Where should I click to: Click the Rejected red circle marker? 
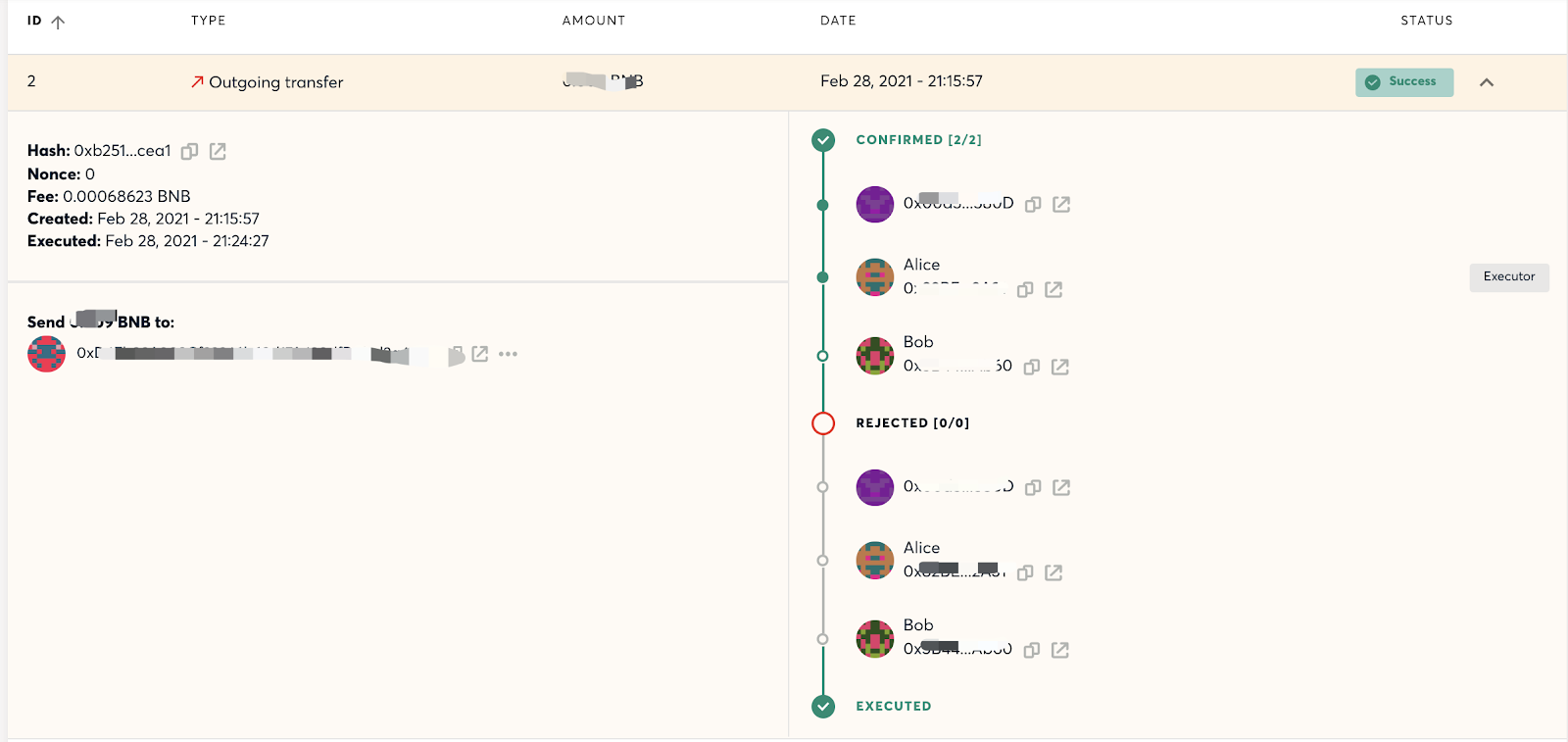(823, 423)
